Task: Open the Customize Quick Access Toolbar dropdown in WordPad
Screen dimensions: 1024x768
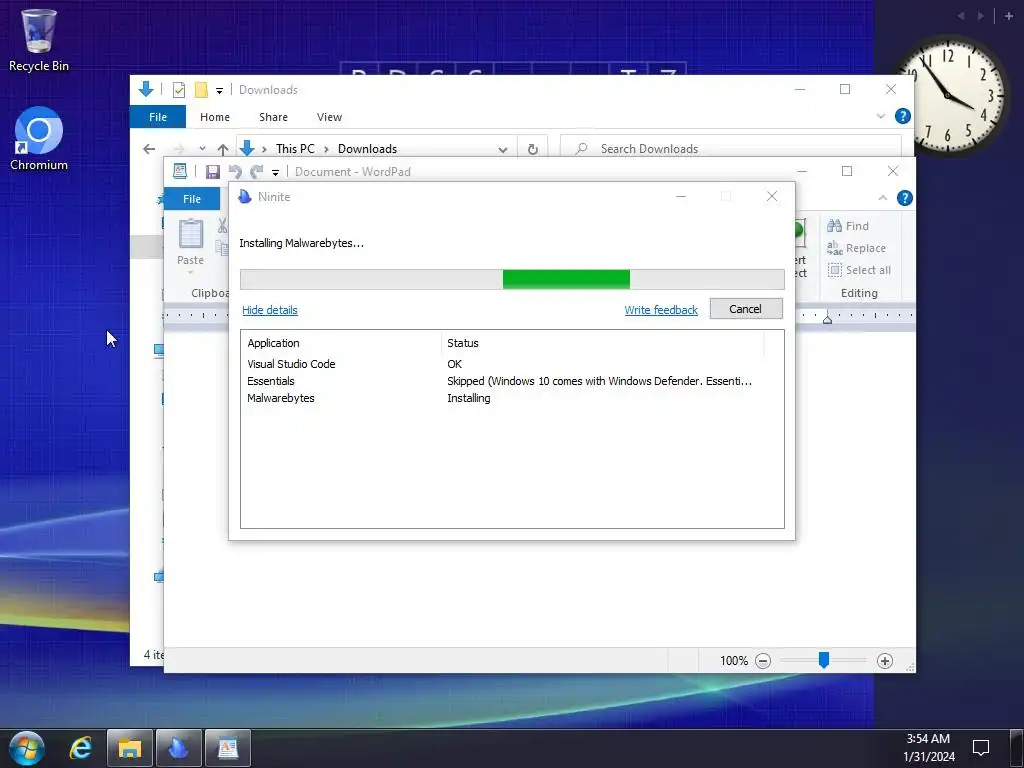Action: tap(276, 172)
